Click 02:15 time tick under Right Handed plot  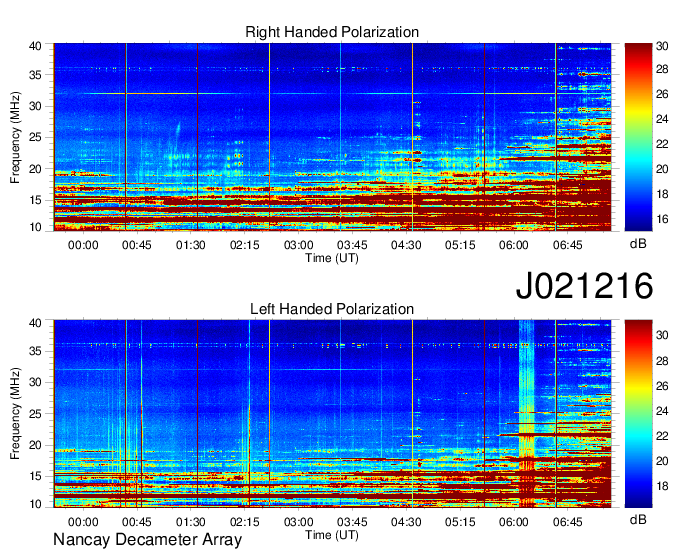point(245,245)
